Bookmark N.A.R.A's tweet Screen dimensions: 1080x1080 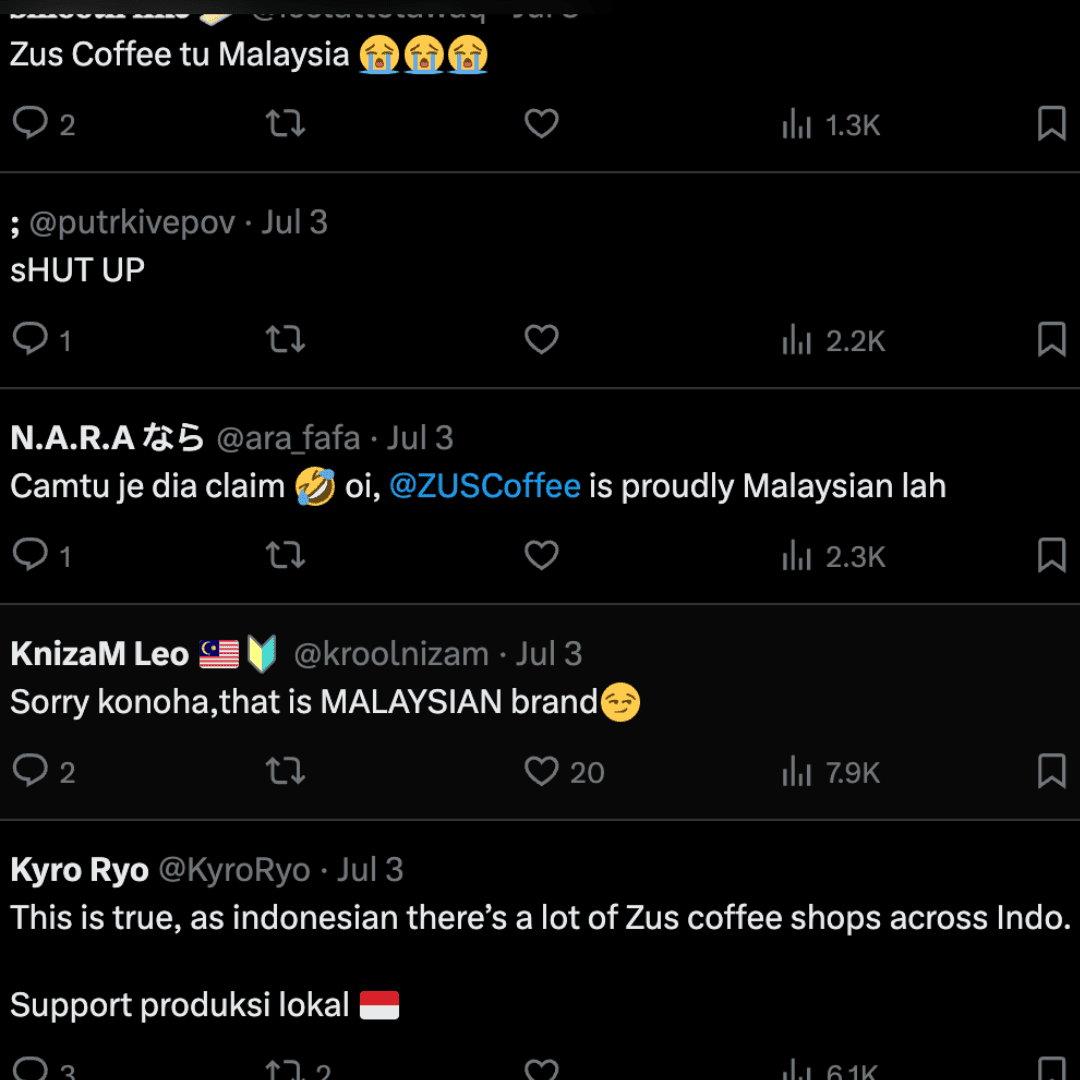click(x=1051, y=556)
